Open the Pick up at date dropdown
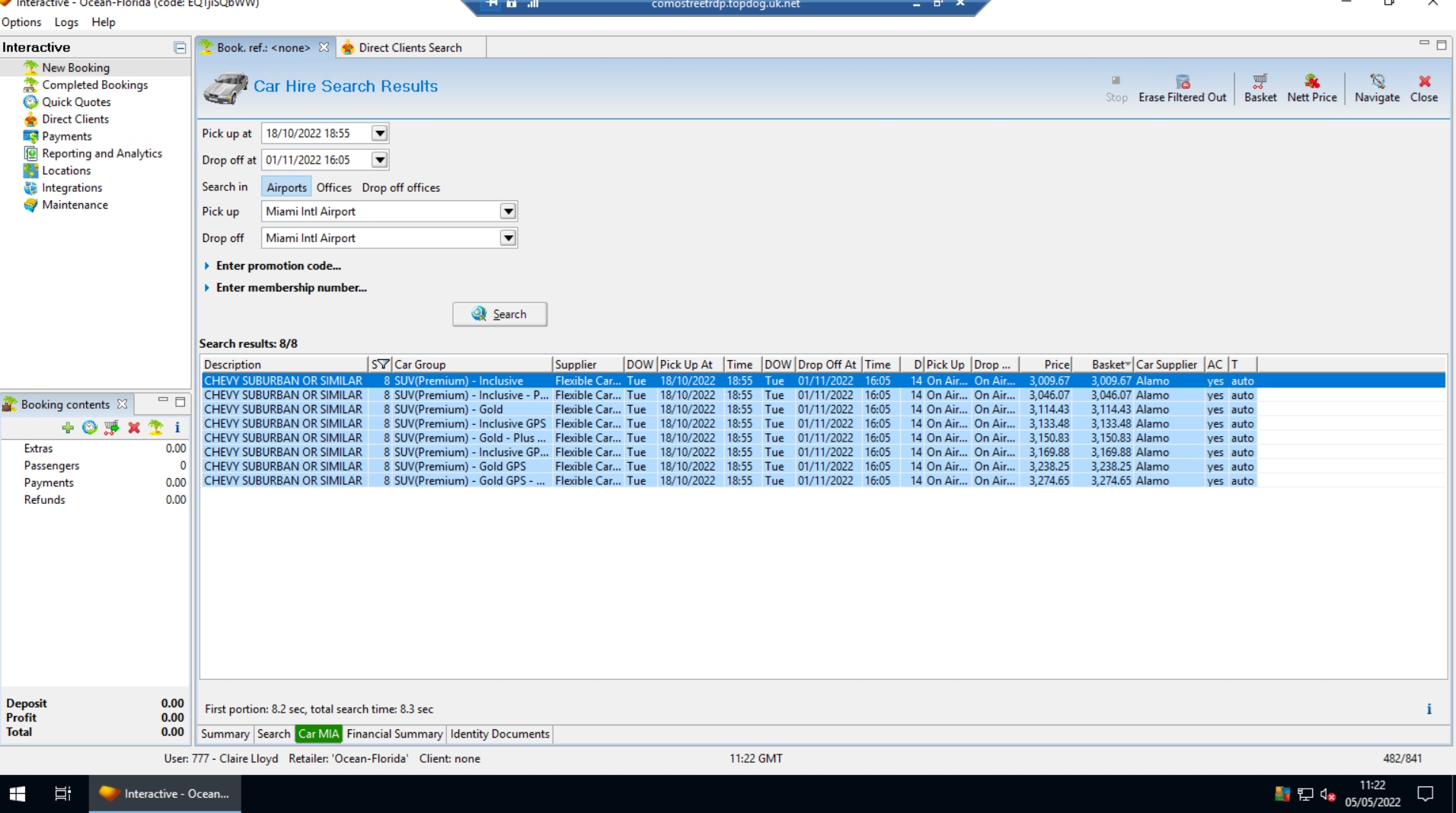Viewport: 1456px width, 813px height. point(379,133)
